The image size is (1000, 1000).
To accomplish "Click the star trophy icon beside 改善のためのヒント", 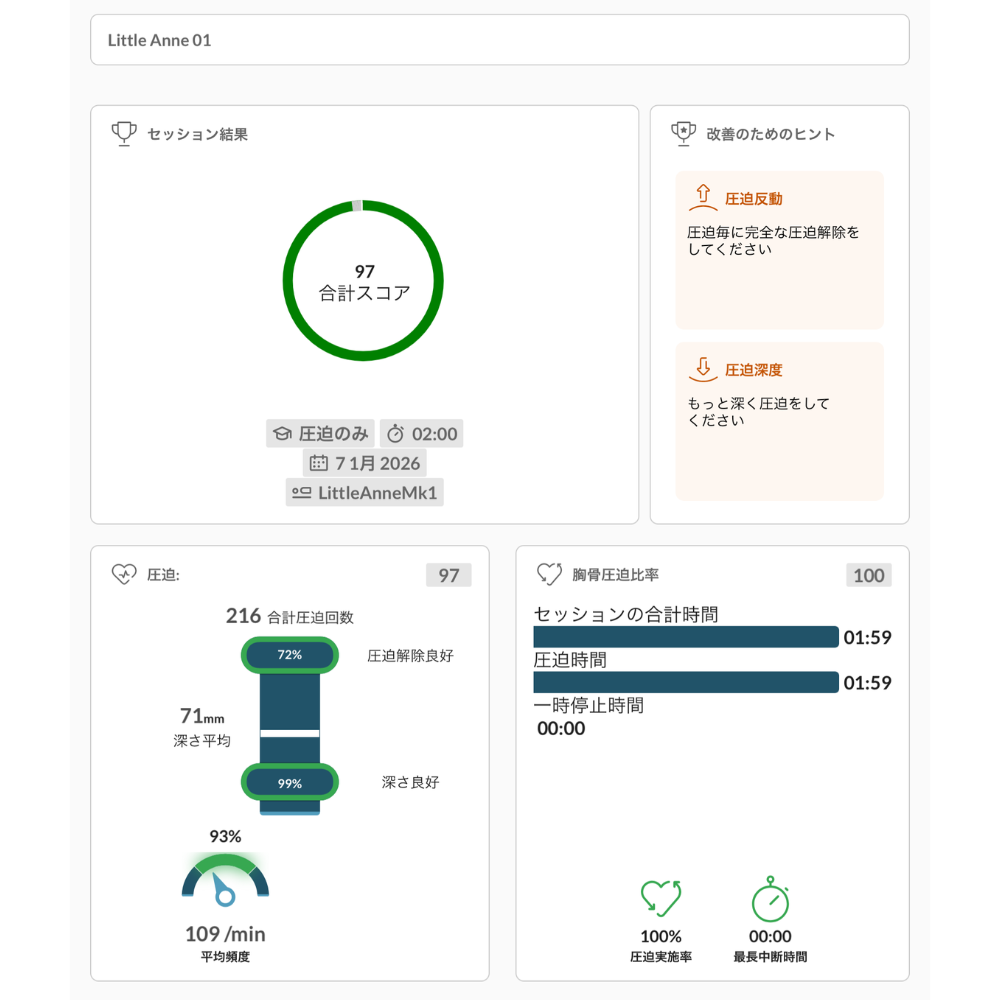I will pos(683,134).
